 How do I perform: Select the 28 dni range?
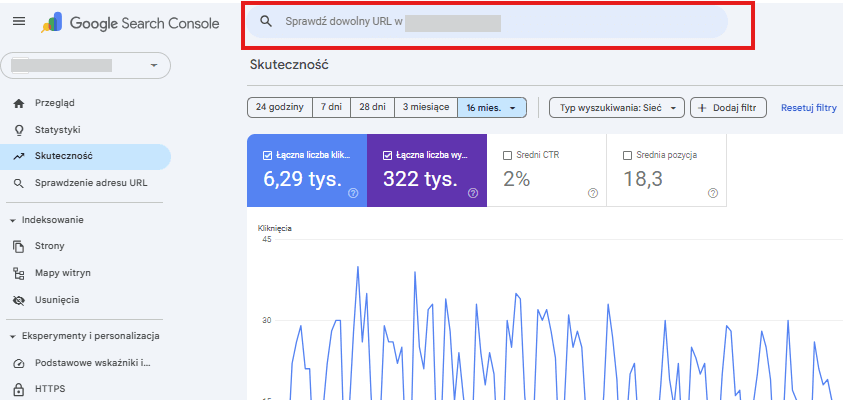(x=373, y=107)
